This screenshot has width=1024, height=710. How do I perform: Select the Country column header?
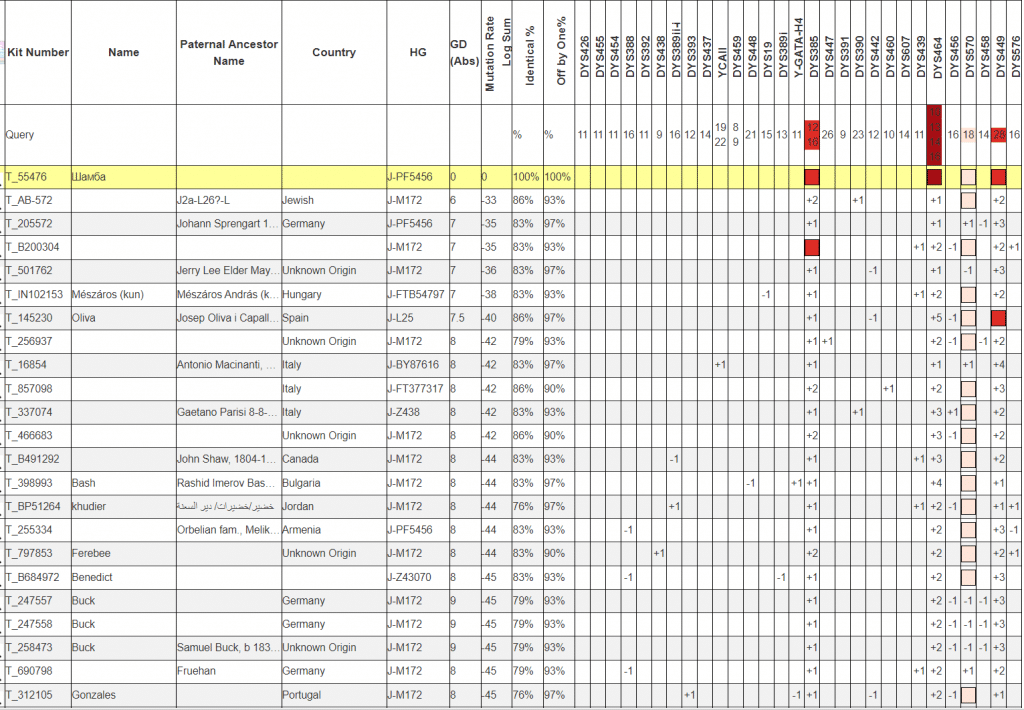pos(333,52)
